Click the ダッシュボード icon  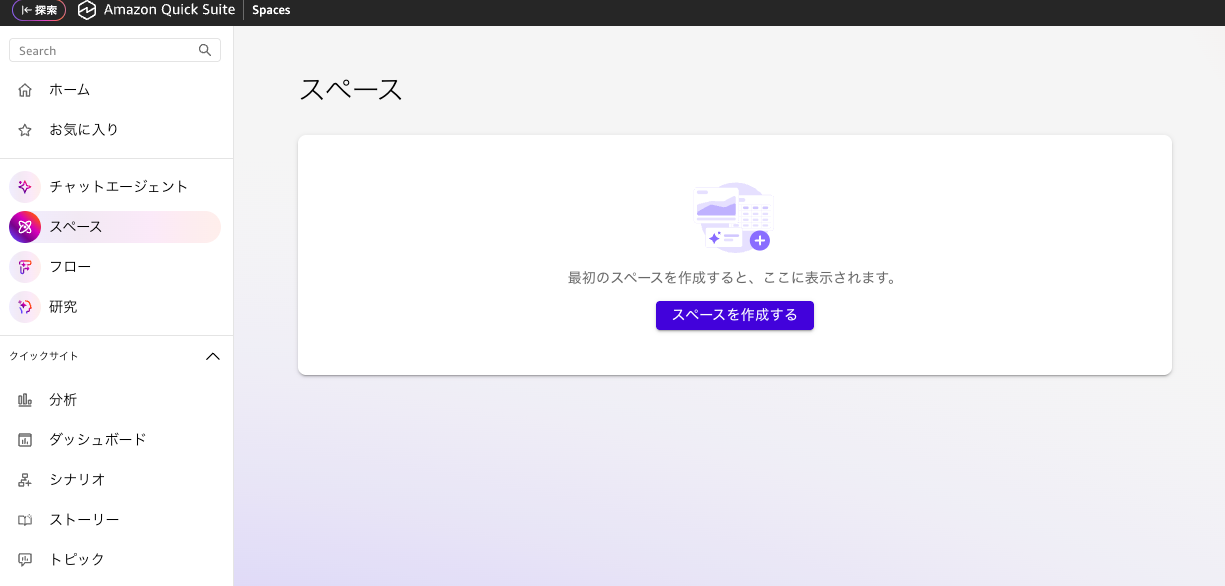click(25, 440)
